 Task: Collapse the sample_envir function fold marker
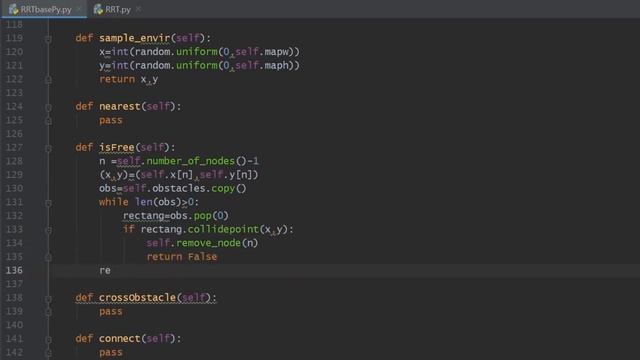(x=48, y=39)
